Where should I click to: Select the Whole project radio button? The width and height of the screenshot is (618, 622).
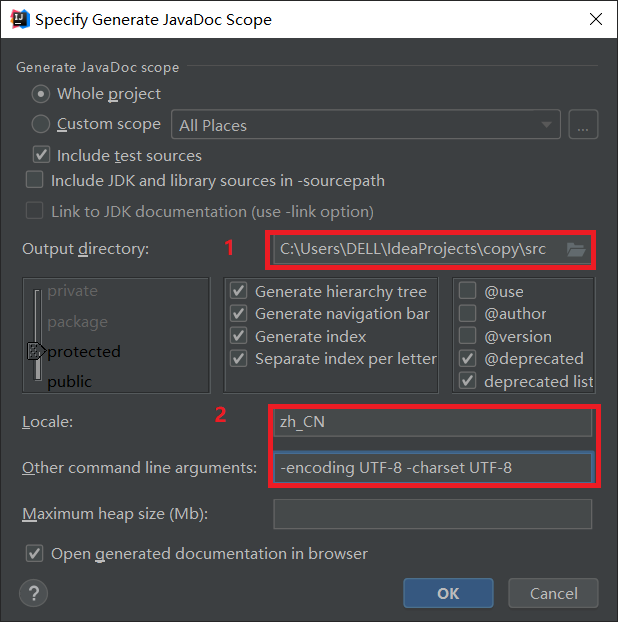(41, 94)
